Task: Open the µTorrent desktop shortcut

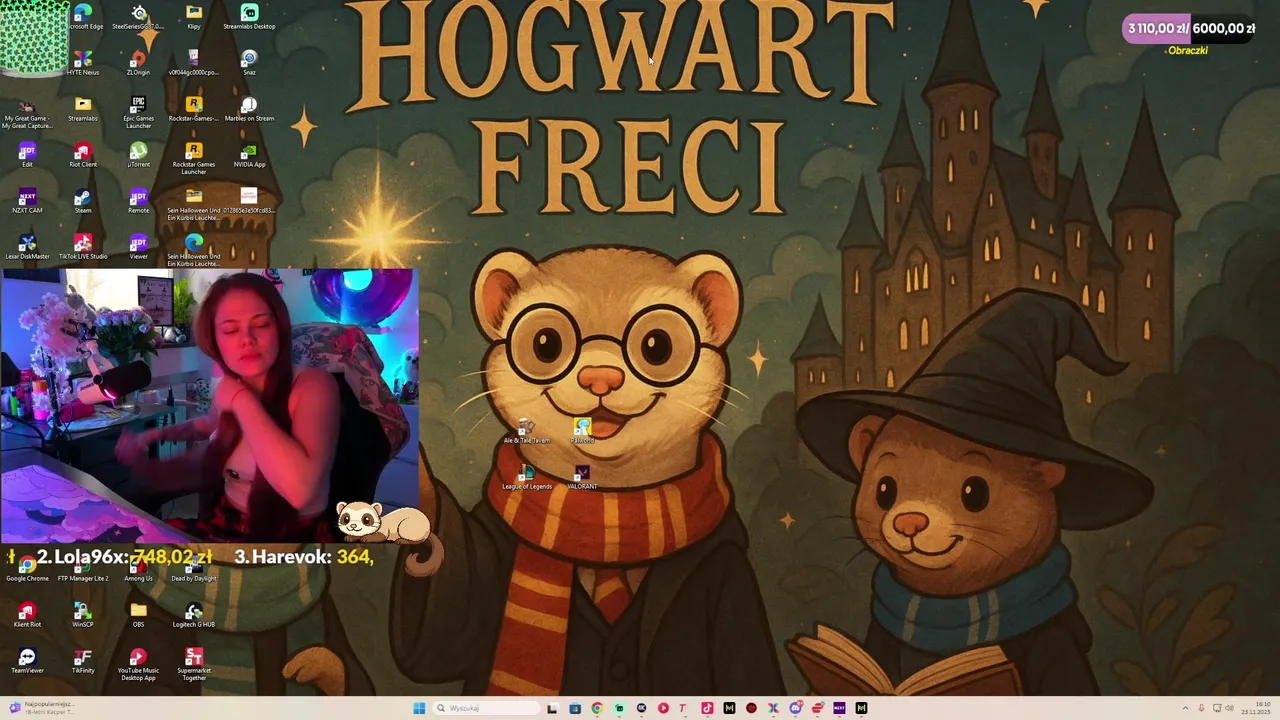Action: coord(139,155)
